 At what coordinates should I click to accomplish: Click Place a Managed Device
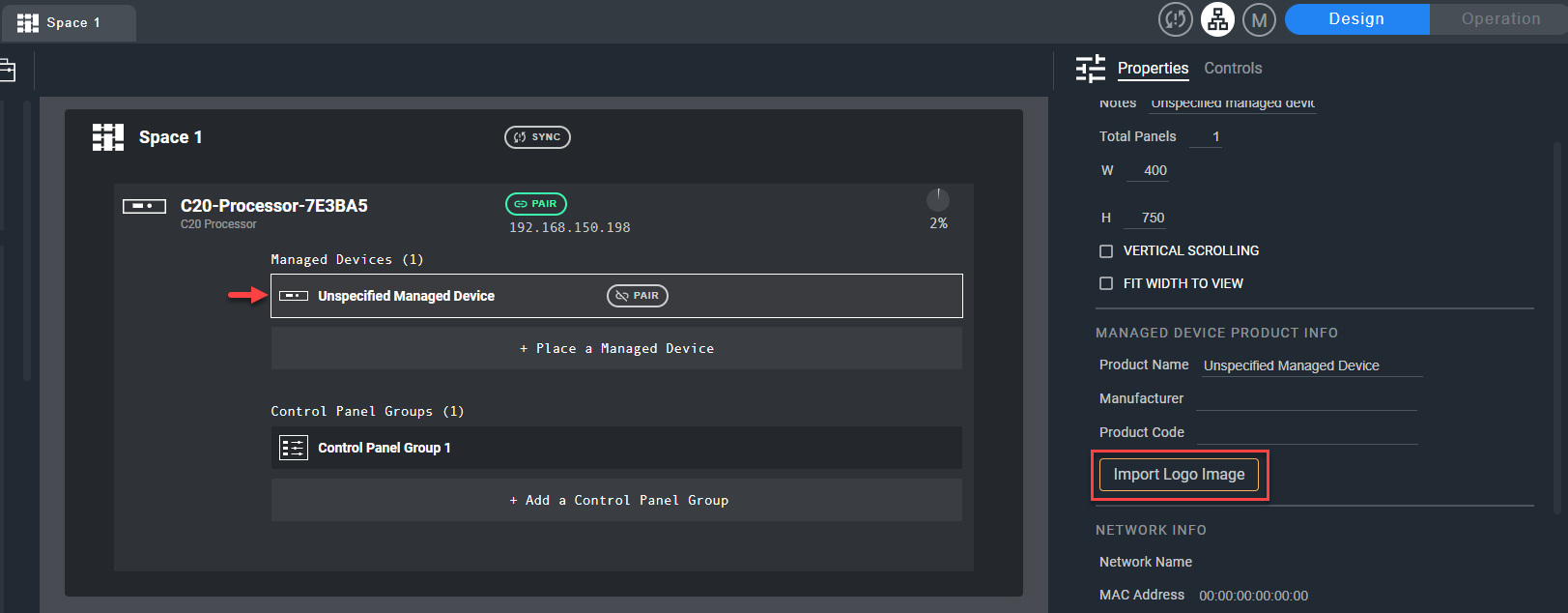tap(616, 348)
